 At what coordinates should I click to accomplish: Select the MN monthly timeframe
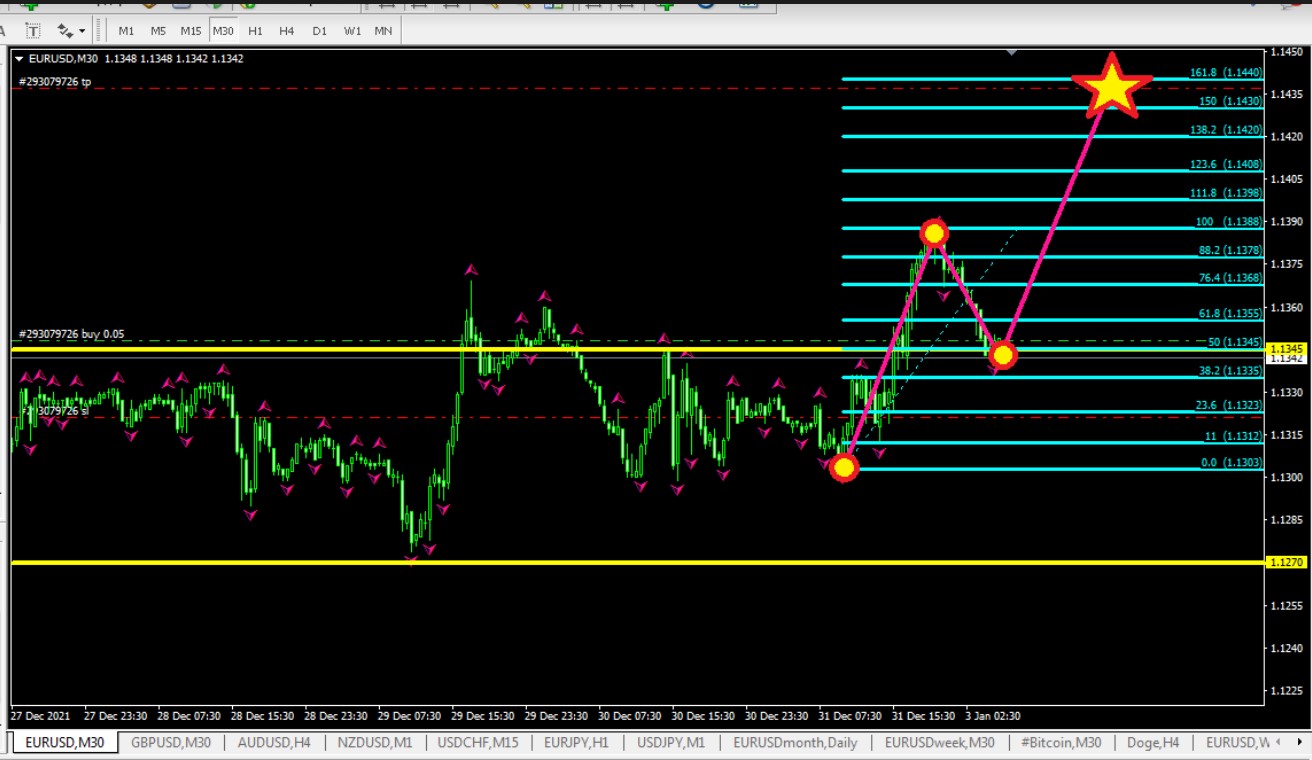click(x=383, y=31)
